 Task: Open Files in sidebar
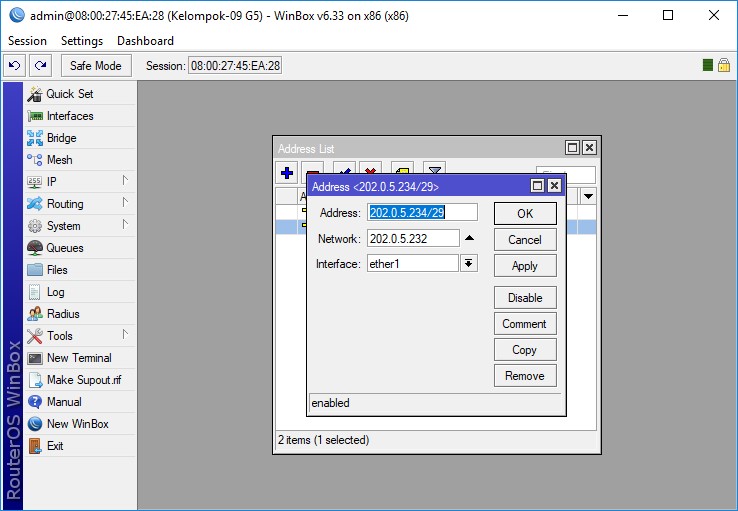[x=80, y=270]
